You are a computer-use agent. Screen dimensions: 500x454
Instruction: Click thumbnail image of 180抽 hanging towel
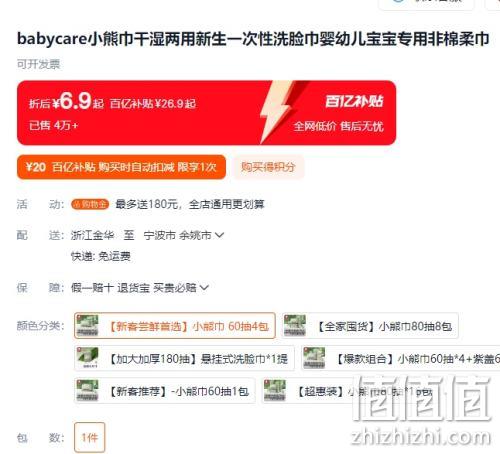tap(87, 358)
